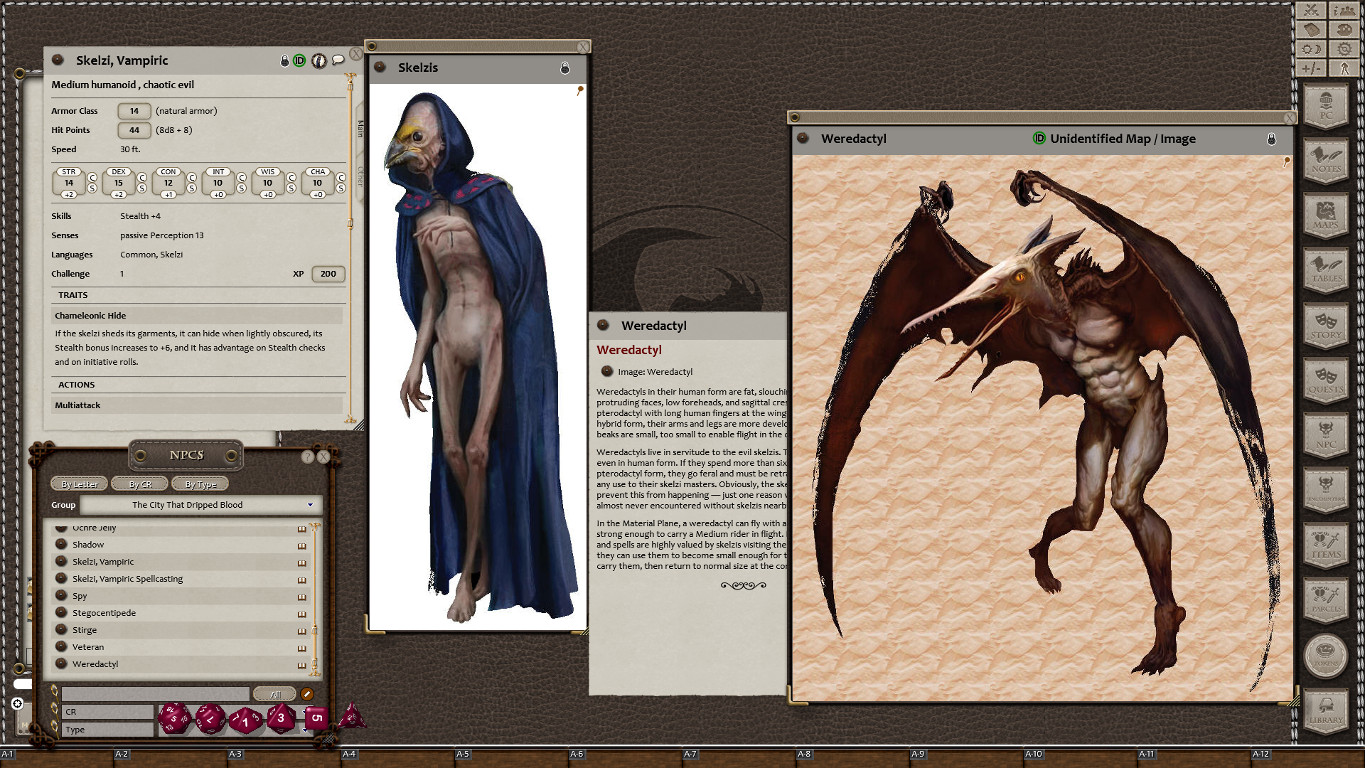This screenshot has width=1365, height=768.
Task: Click the d20 die
Action: [x=174, y=717]
